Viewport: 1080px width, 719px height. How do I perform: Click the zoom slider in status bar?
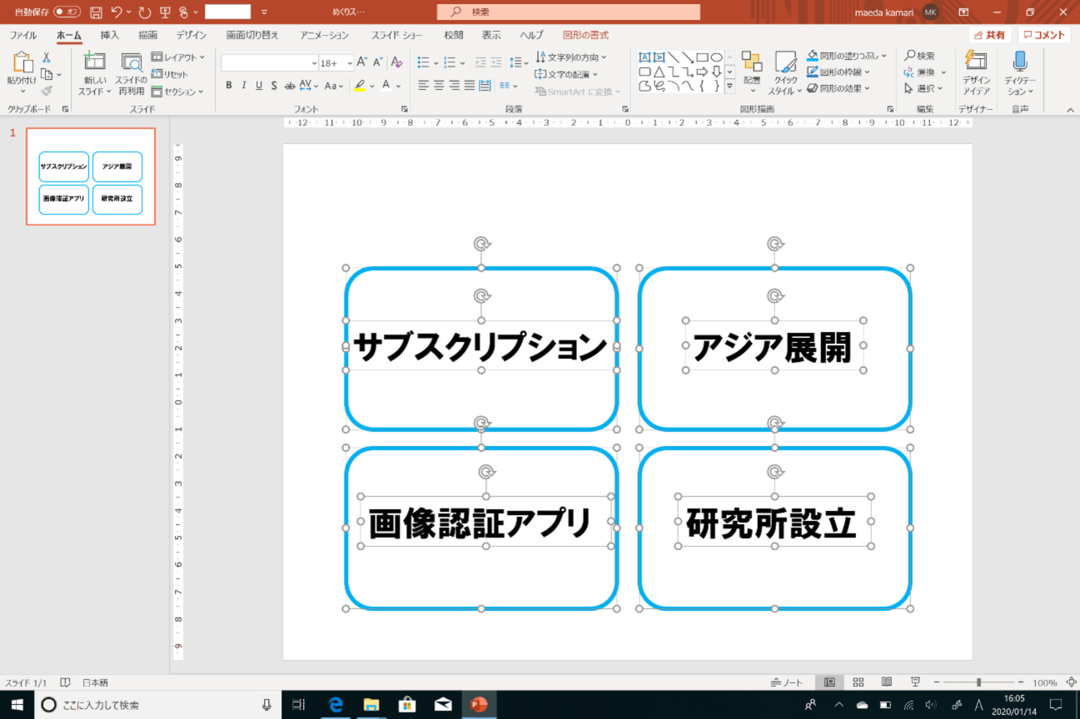(978, 682)
